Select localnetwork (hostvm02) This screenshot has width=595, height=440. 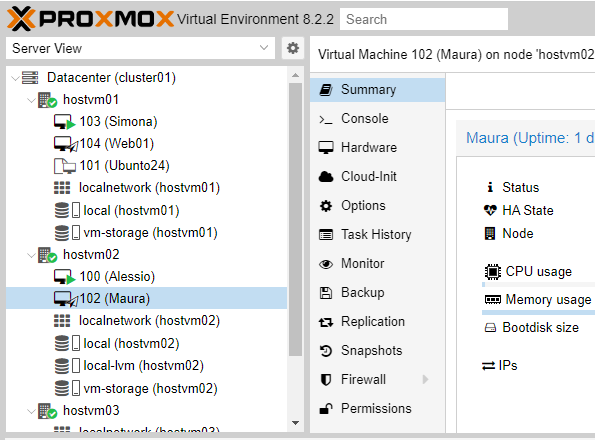(x=149, y=321)
